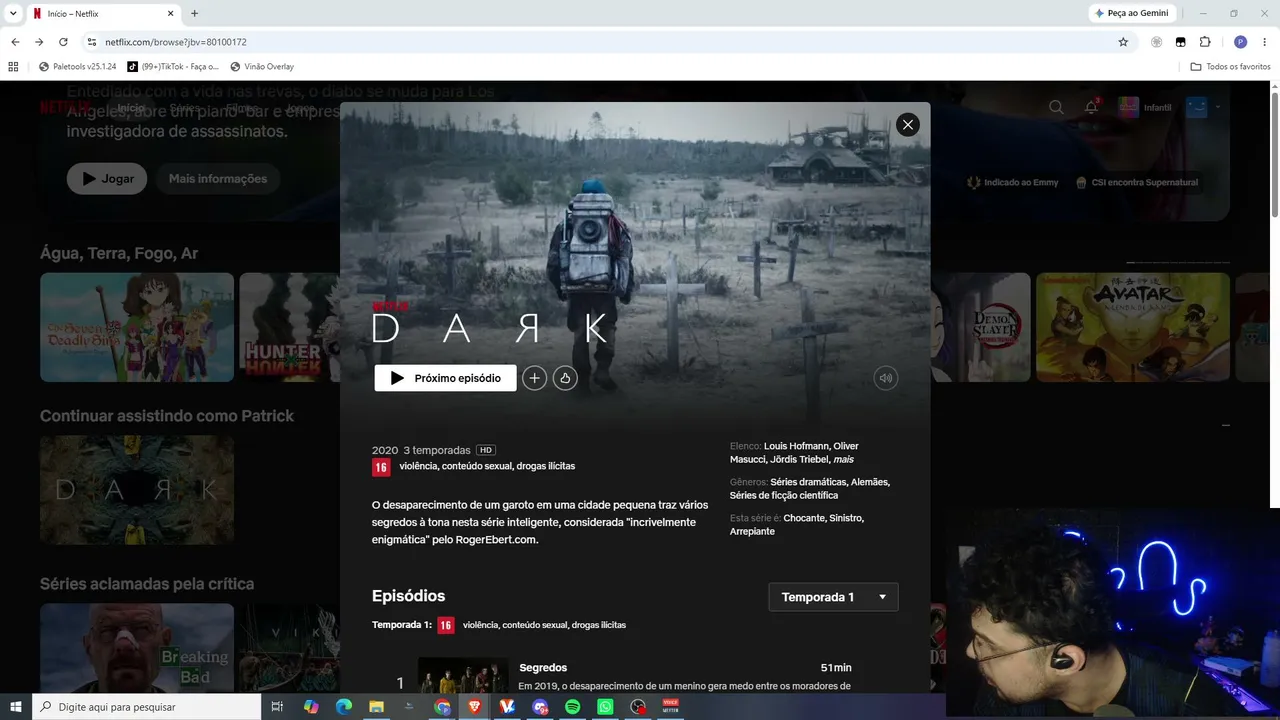This screenshot has width=1280, height=720.
Task: Launch Microsoft Copilot from the taskbar
Action: tap(311, 707)
